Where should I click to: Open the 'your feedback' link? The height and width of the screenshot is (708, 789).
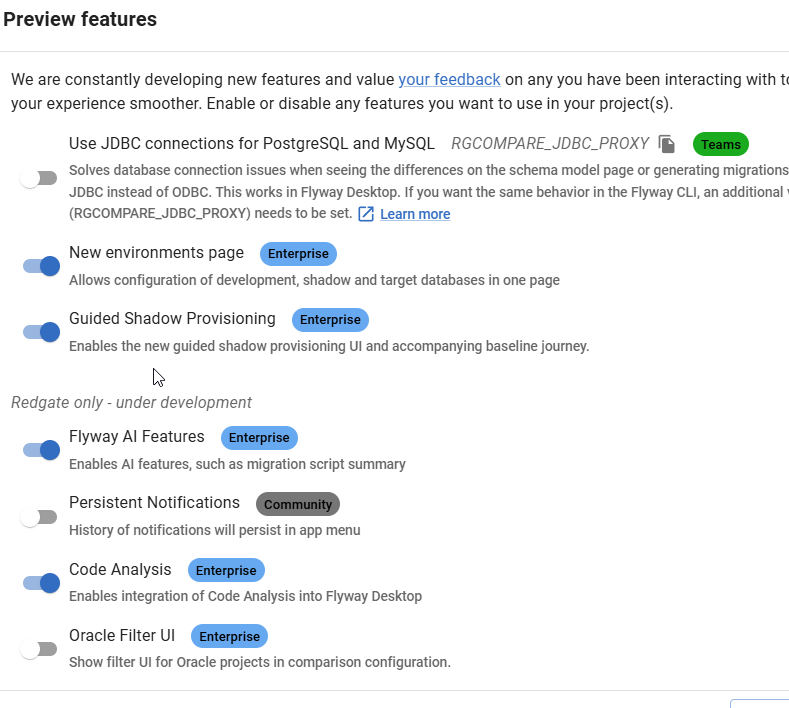point(449,79)
